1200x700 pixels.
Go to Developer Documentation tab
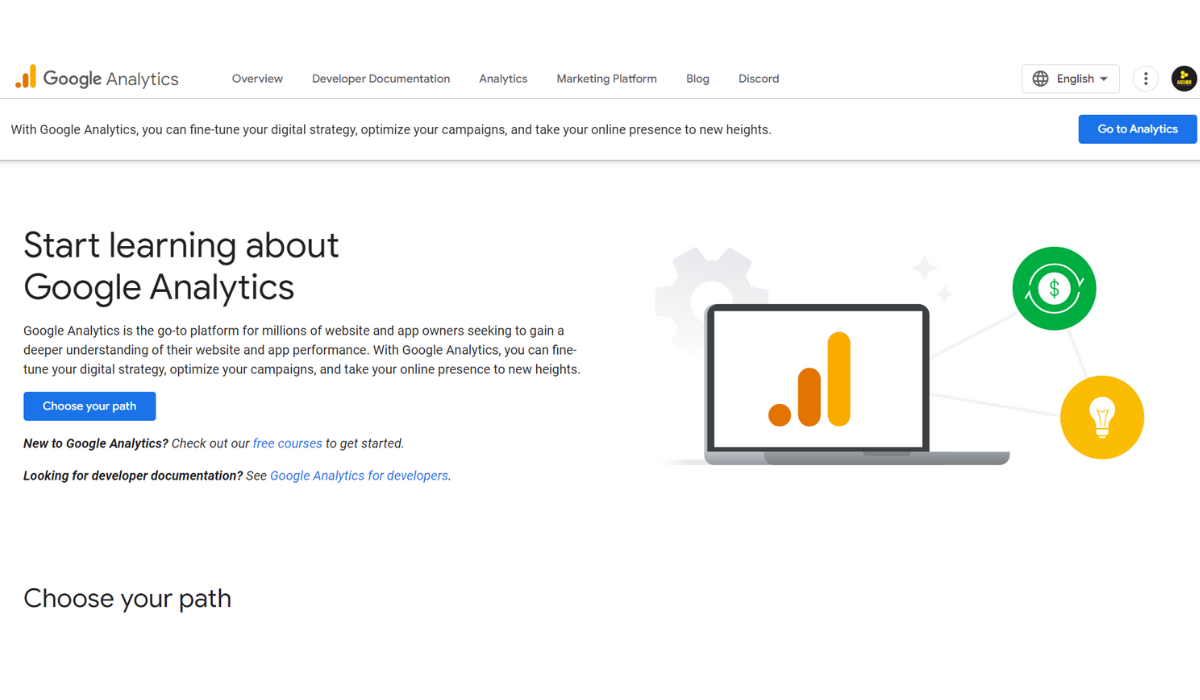coord(381,79)
